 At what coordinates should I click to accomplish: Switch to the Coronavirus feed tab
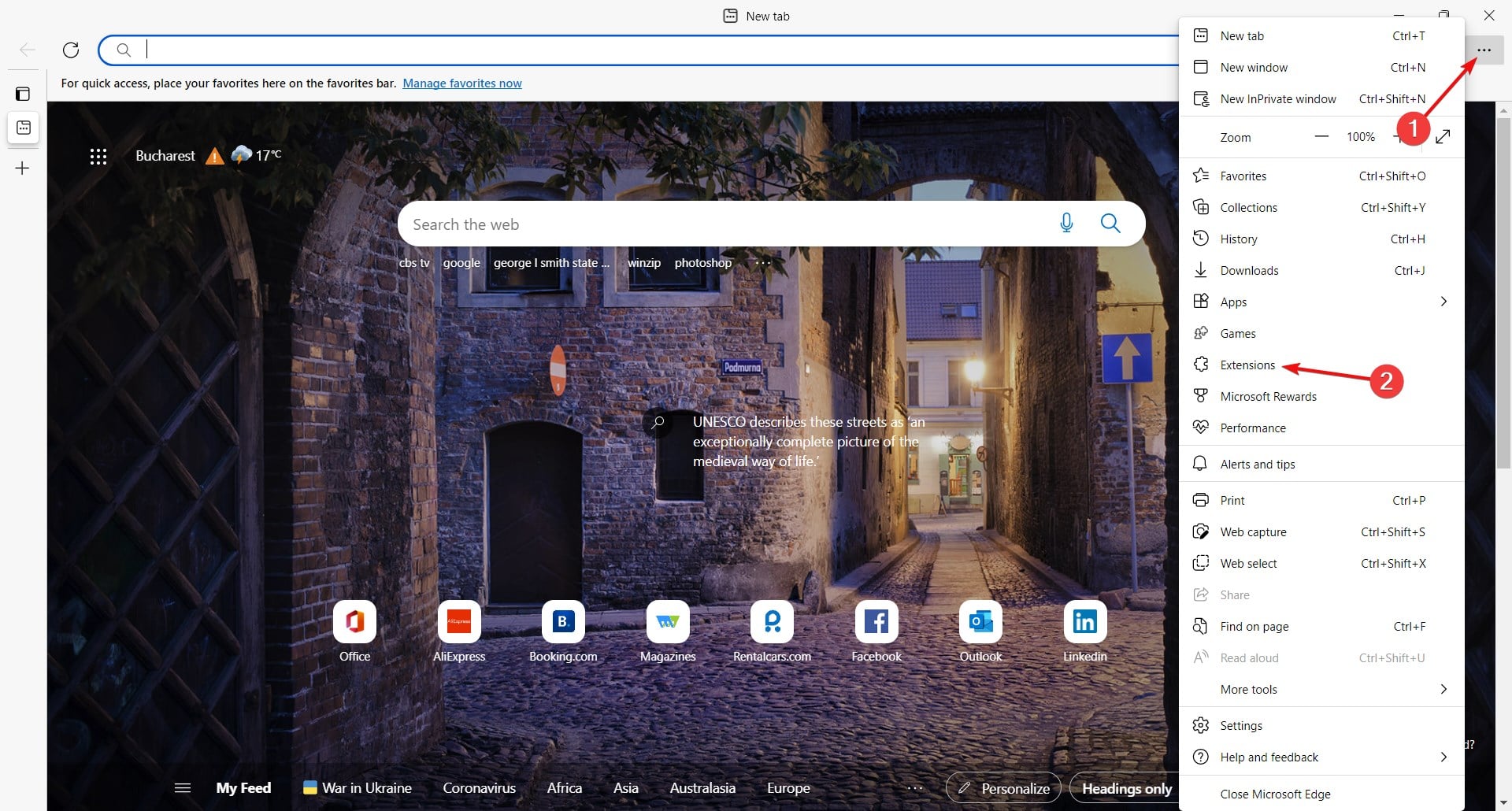[x=479, y=788]
